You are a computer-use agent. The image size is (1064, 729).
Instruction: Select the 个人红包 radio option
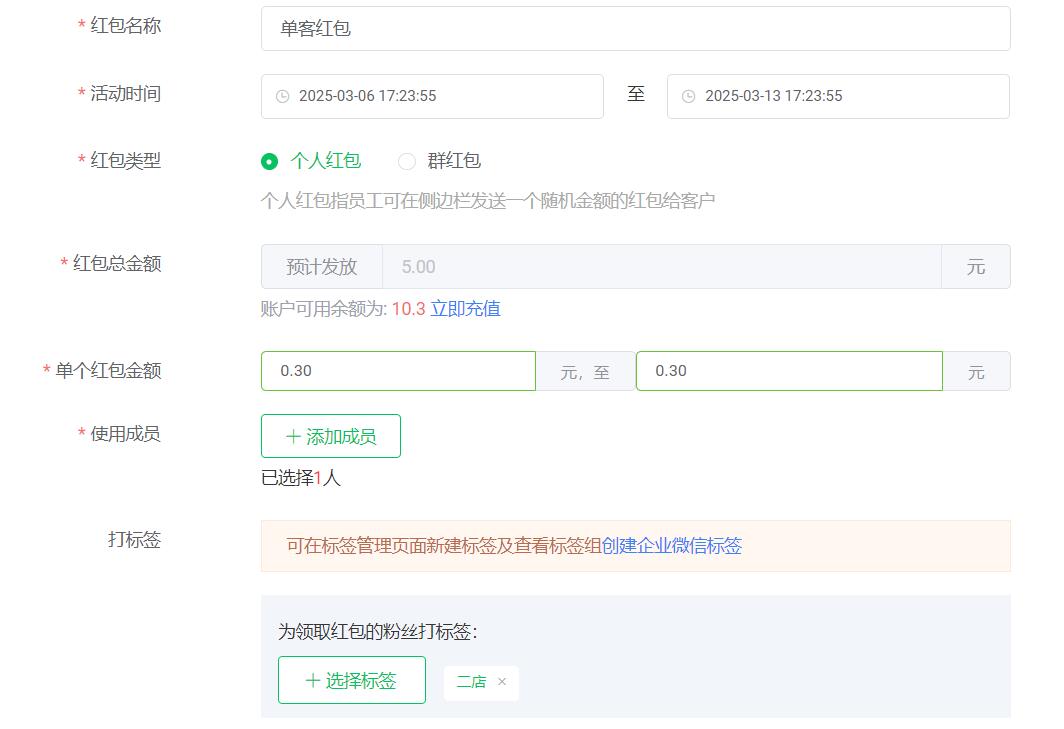tap(269, 161)
